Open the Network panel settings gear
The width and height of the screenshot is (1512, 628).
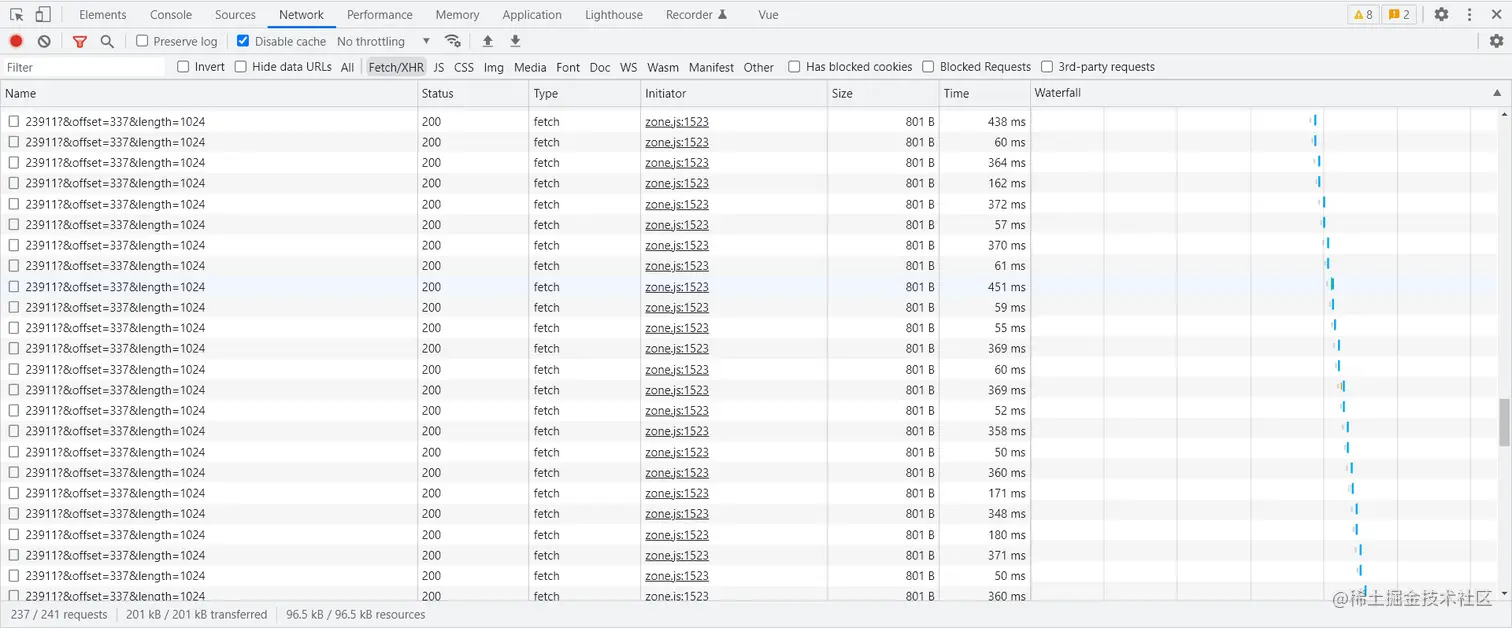click(x=1496, y=41)
